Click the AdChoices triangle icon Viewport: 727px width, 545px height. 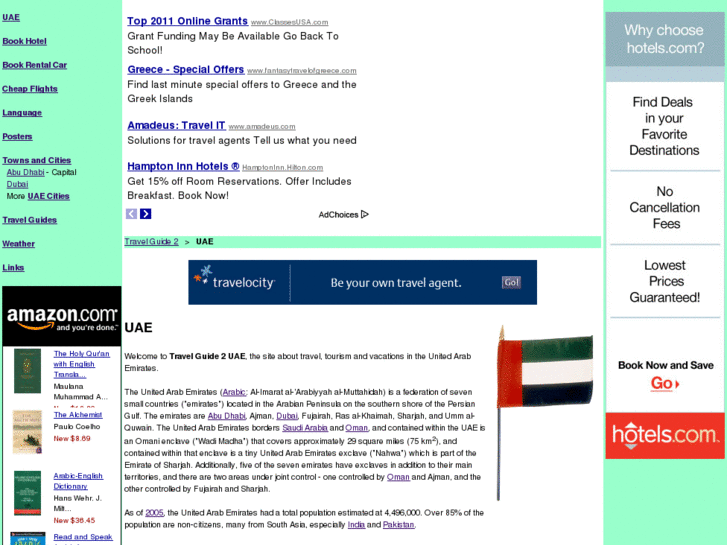coord(365,214)
